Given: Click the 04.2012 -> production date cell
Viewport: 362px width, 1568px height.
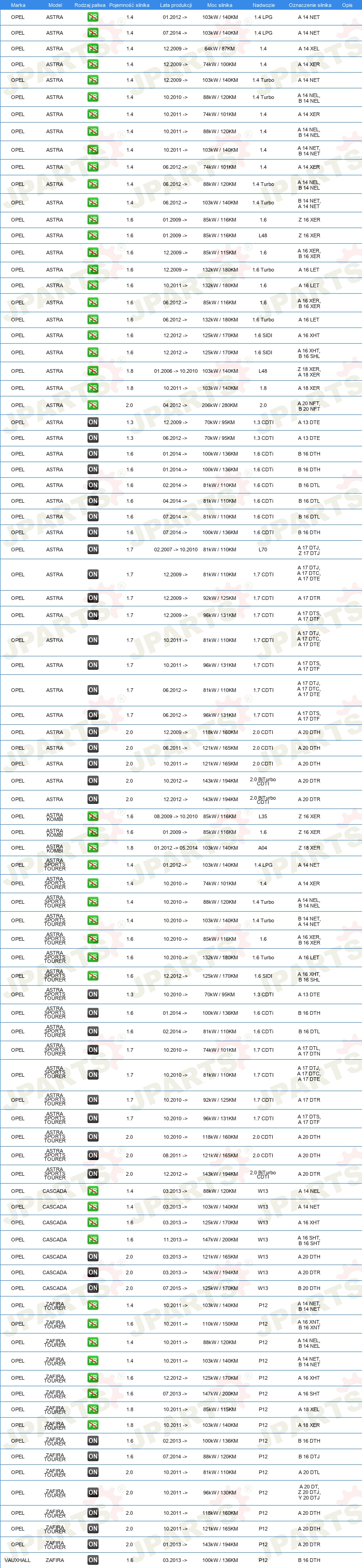Looking at the screenshot, I should point(175,405).
